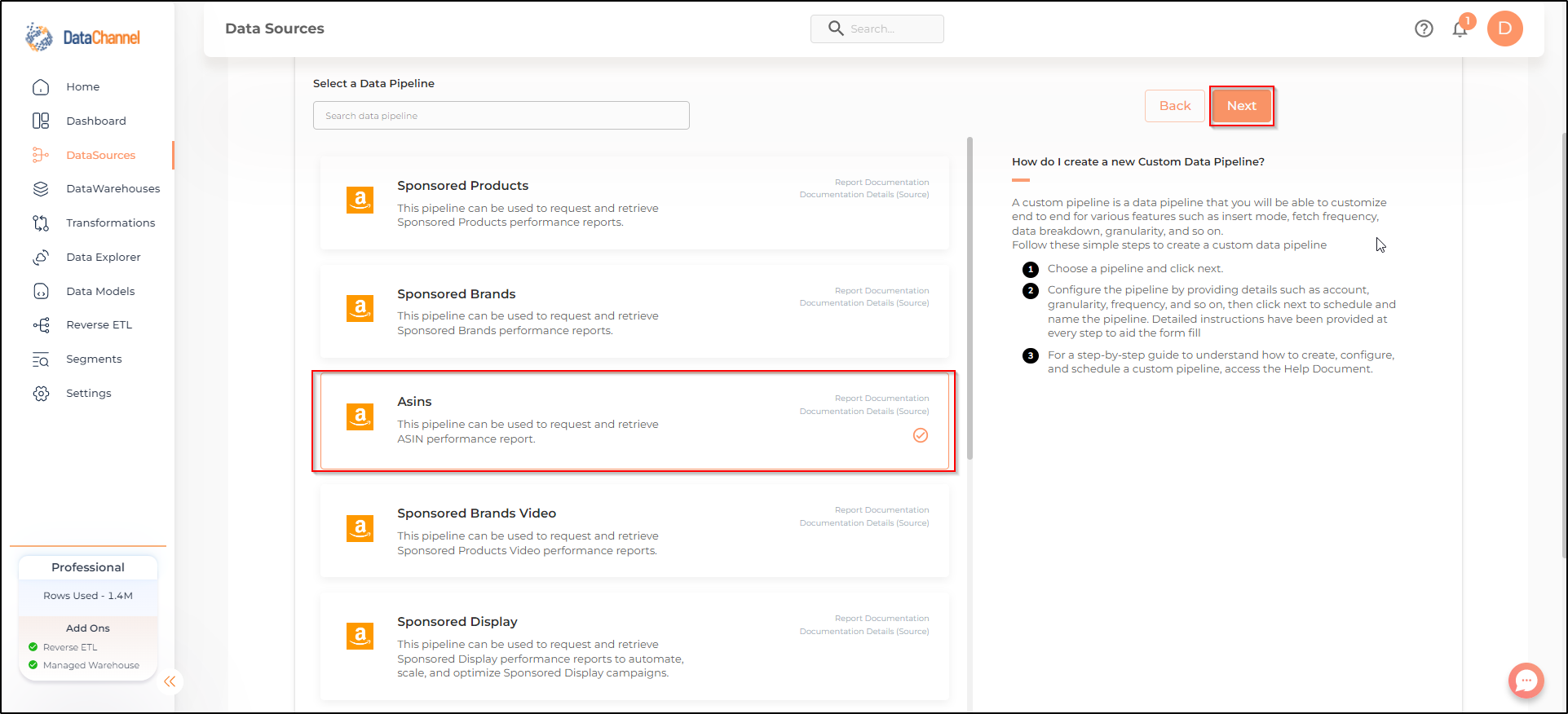Click the Data Sources page heading
The image size is (1568, 714).
(275, 29)
